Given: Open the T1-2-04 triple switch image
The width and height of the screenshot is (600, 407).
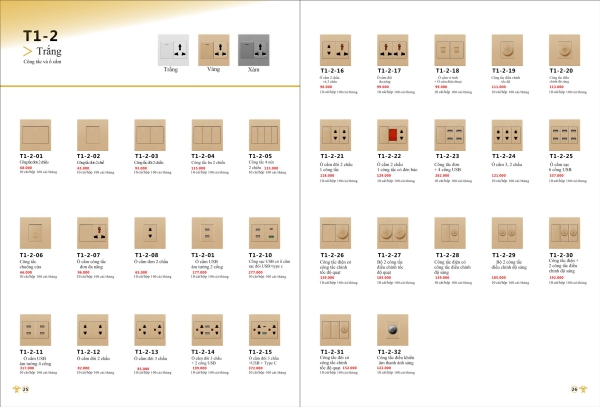Looking at the screenshot, I should 207,135.
